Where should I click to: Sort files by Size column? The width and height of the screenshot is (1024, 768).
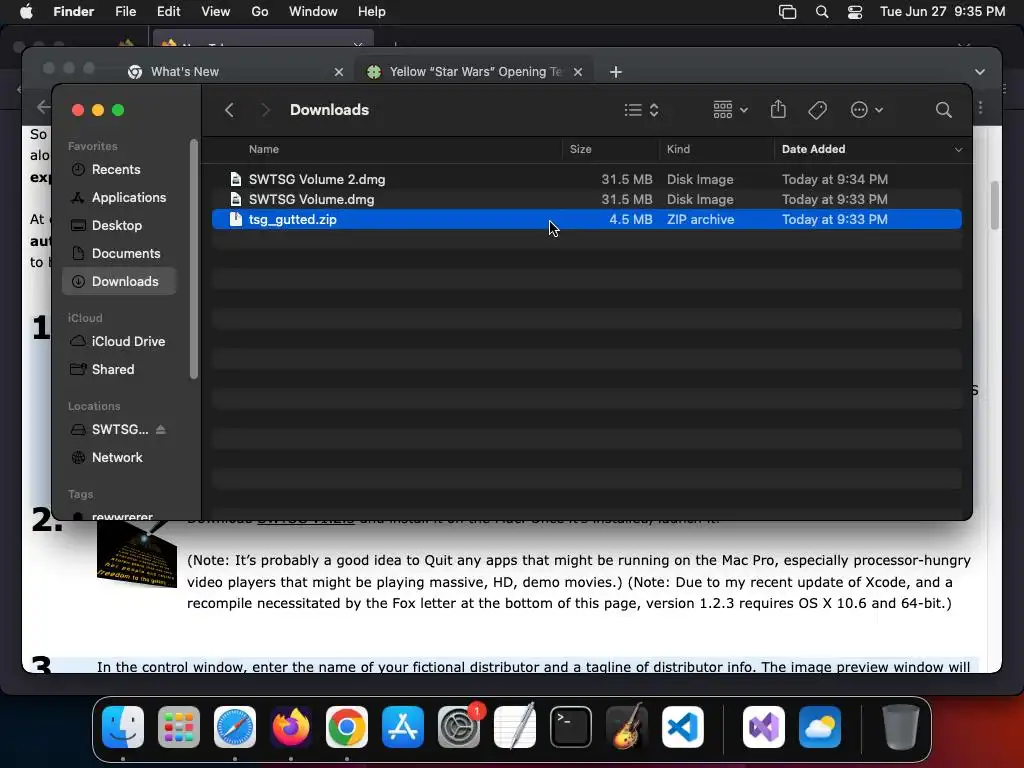(x=581, y=149)
